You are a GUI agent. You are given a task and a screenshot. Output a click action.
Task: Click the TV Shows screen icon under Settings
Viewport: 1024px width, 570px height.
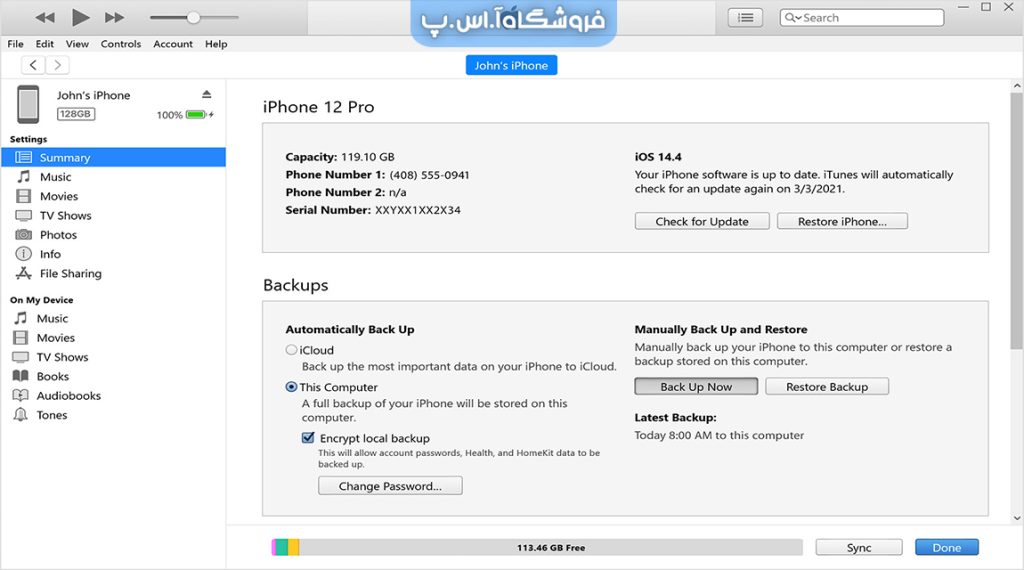24,215
